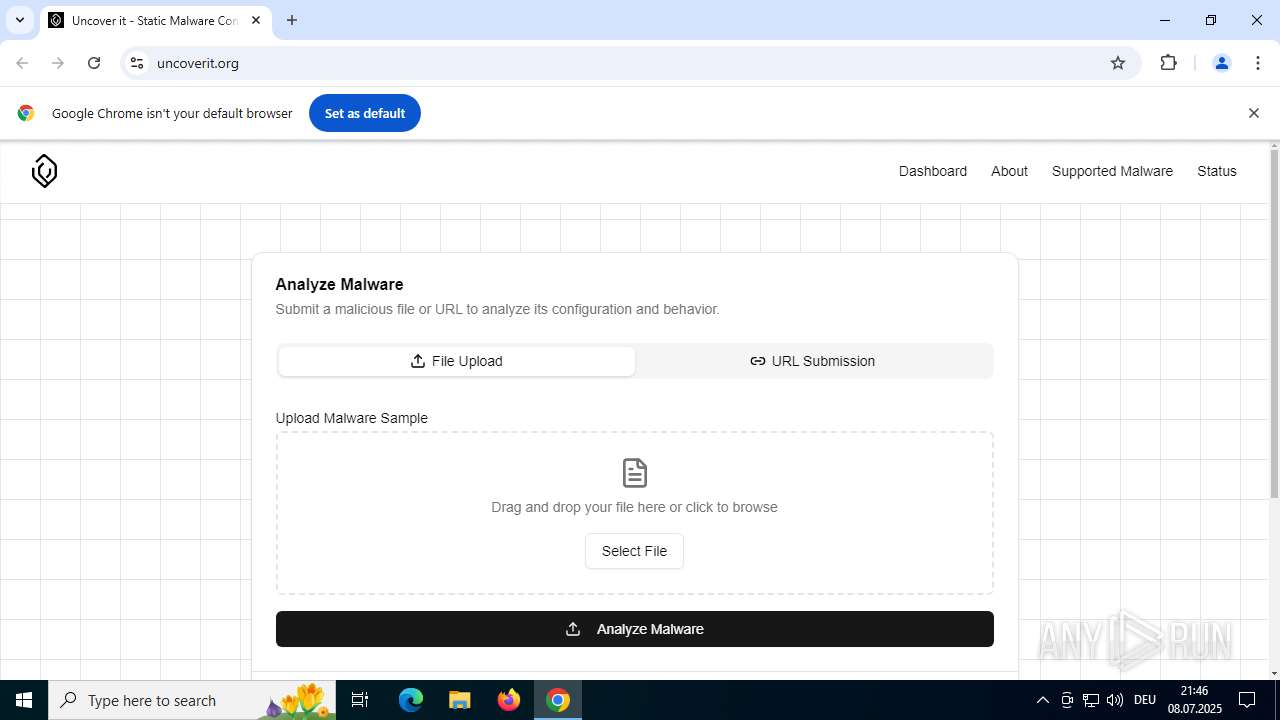The image size is (1280, 720).
Task: Show hidden system tray icons
Action: coord(1042,700)
